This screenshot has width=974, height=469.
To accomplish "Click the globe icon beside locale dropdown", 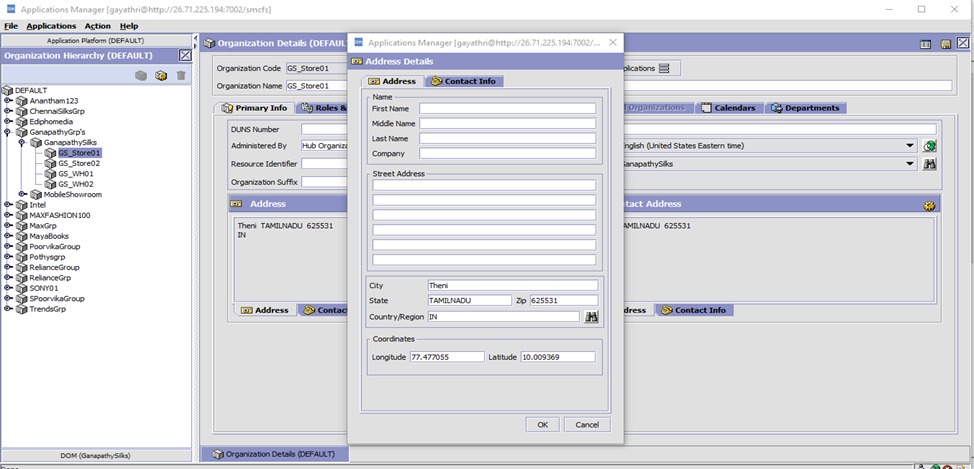I will tap(929, 146).
